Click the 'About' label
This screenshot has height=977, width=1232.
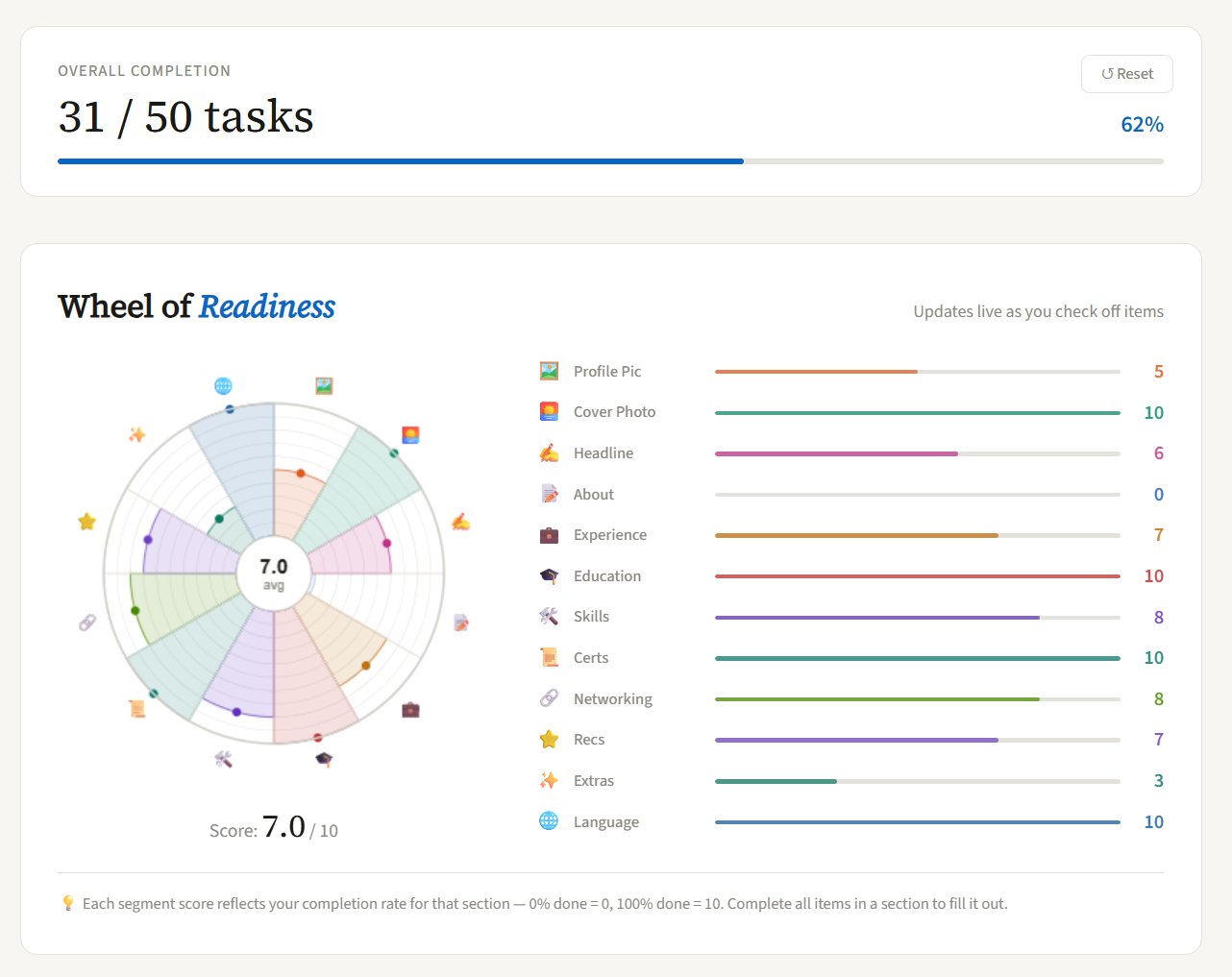tap(594, 495)
